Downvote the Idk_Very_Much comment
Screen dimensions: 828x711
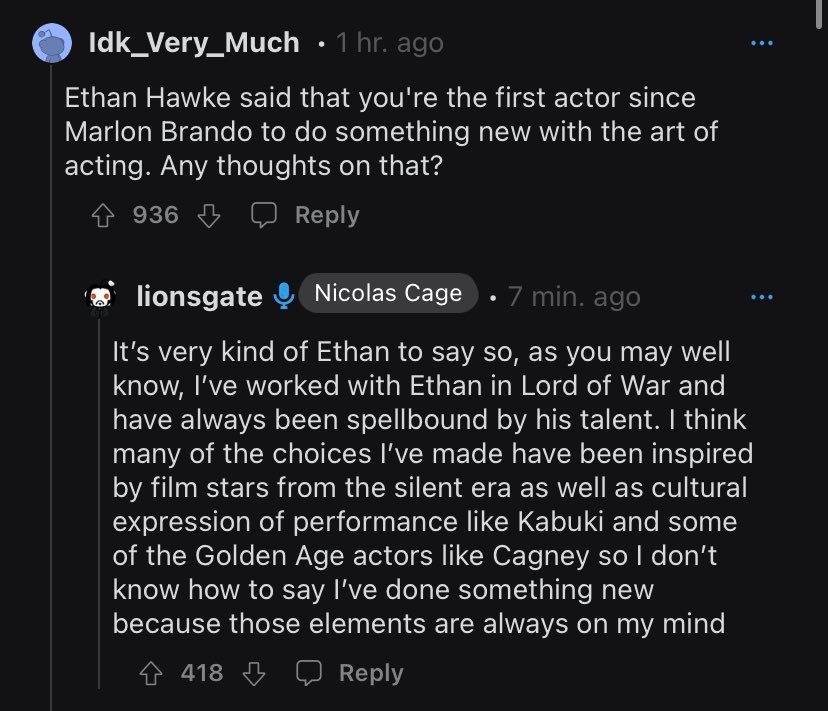(x=209, y=216)
